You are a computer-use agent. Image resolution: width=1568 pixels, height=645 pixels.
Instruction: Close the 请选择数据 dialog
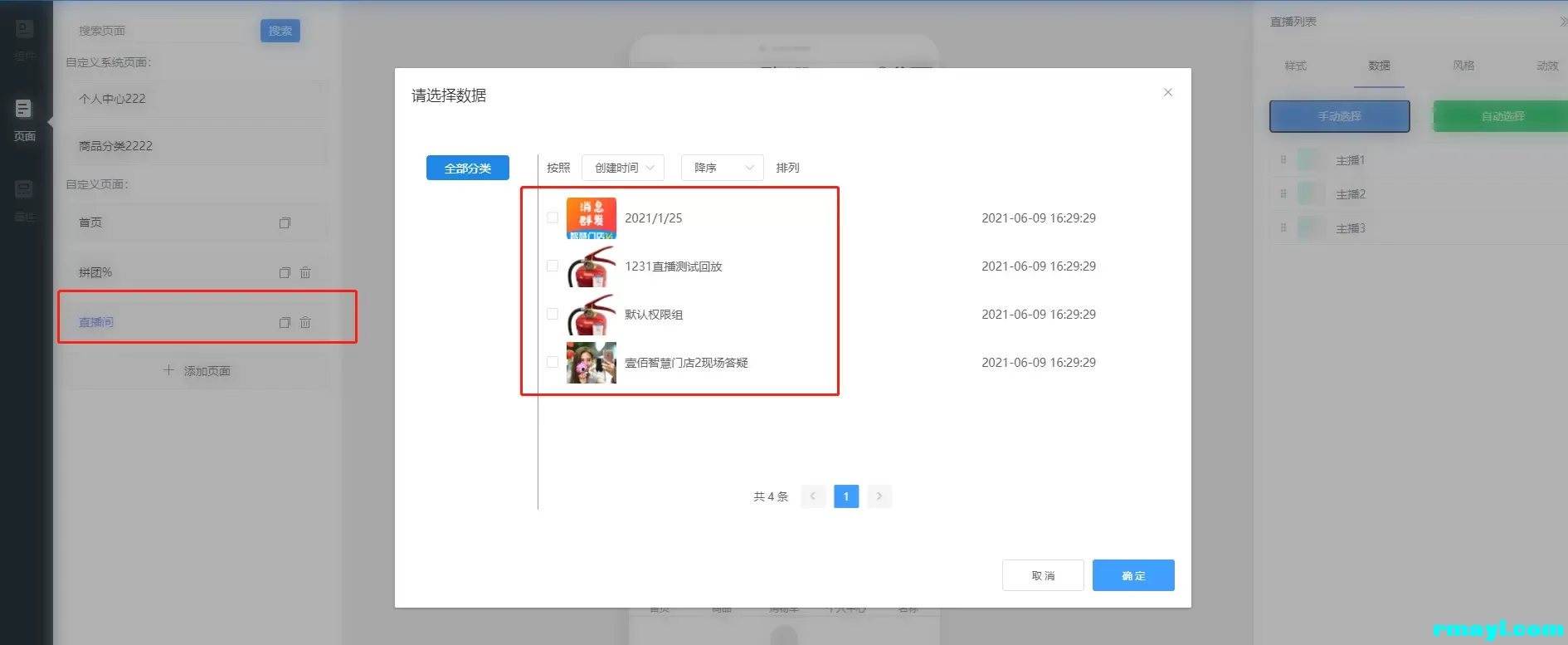point(1168,92)
